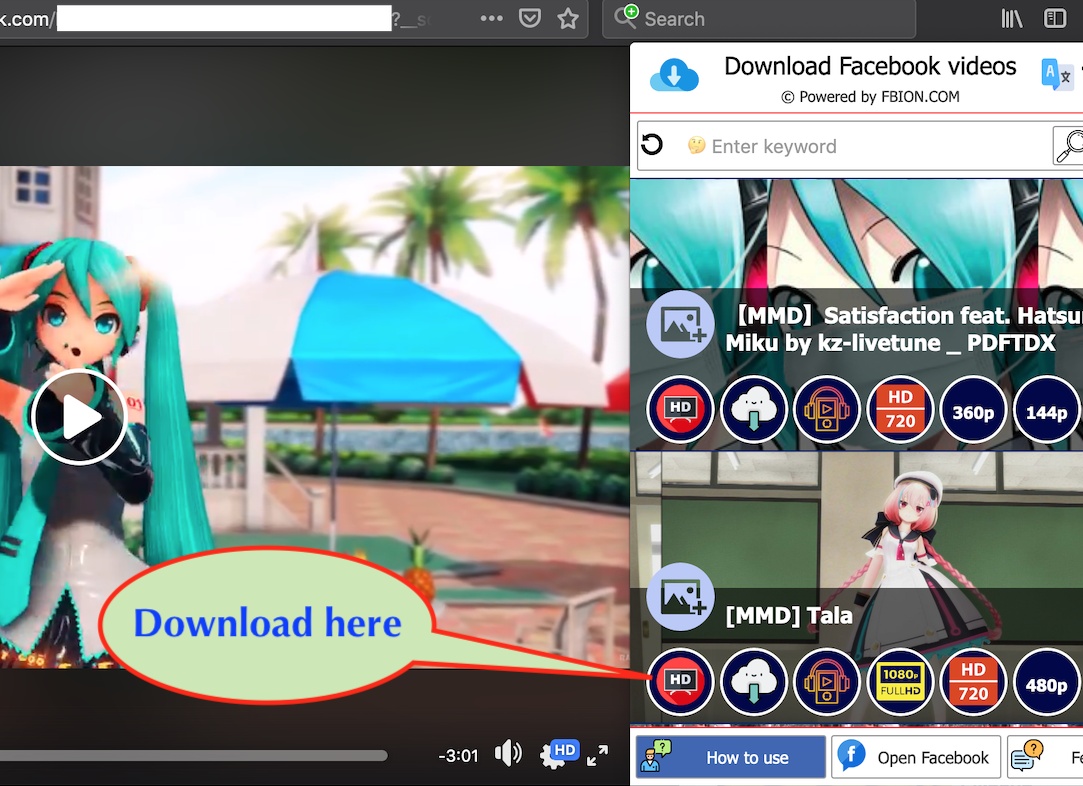Click the magnifier search button
1083x786 pixels.
(1069, 146)
